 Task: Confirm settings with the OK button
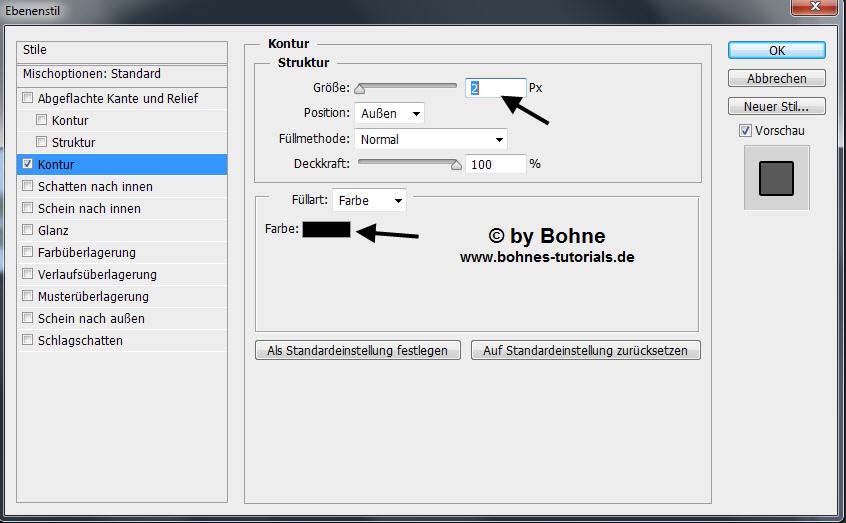tap(776, 50)
